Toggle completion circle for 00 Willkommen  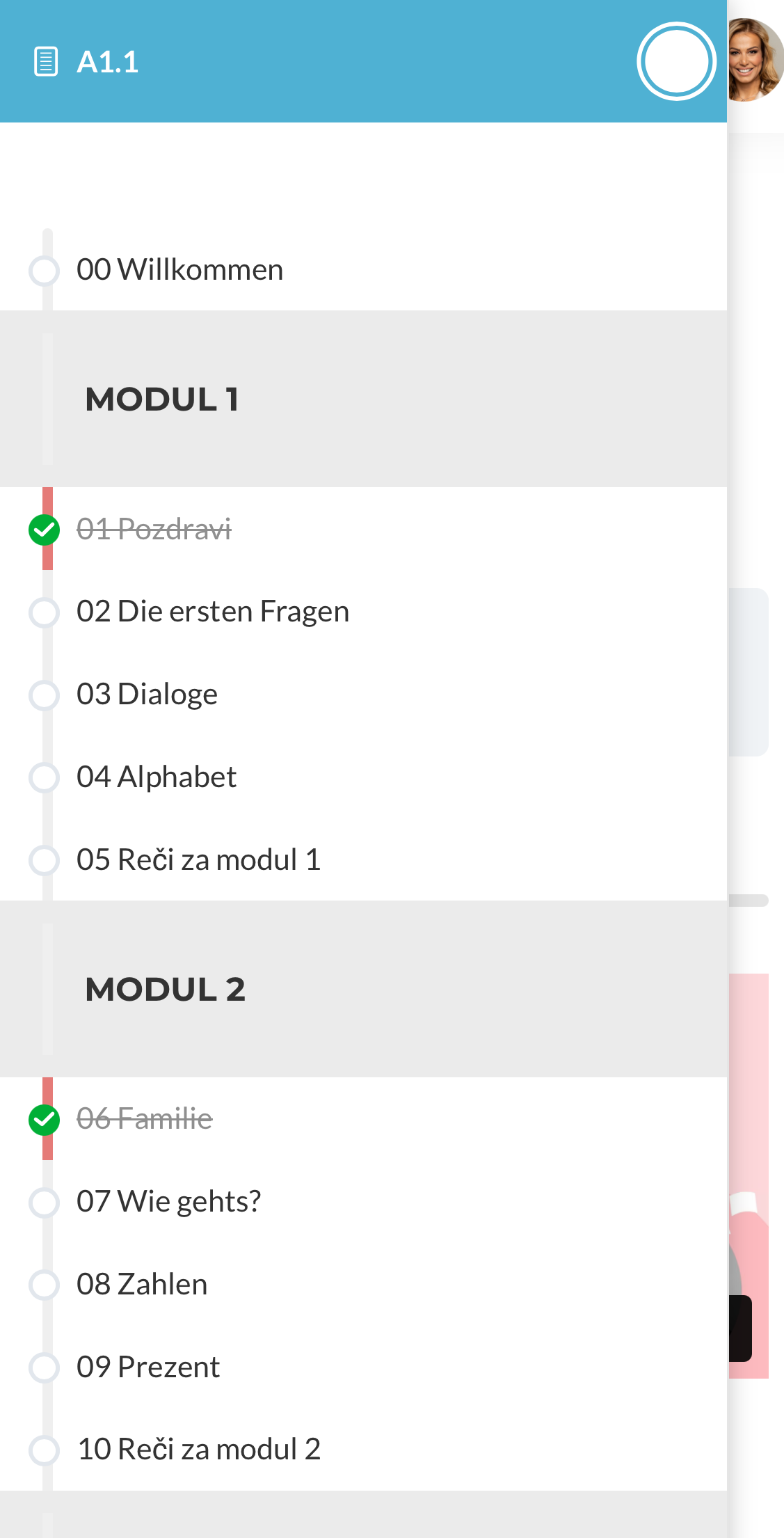(44, 270)
